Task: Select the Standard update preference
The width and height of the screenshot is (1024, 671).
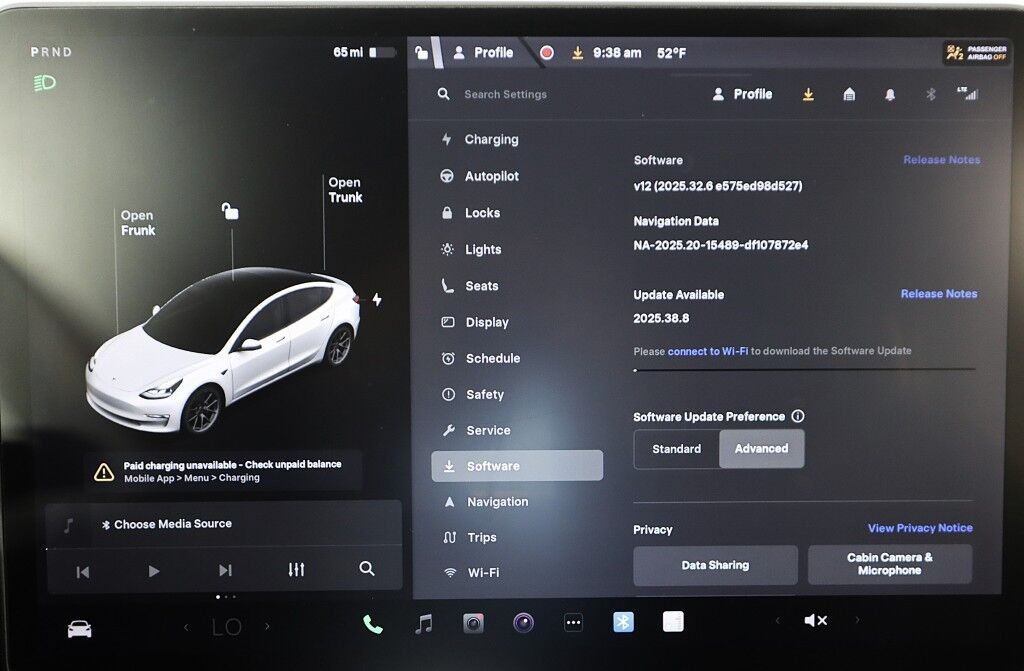Action: [x=677, y=448]
